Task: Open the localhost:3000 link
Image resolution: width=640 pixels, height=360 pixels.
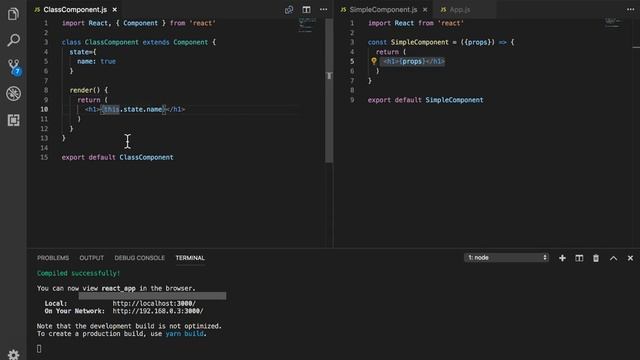Action: [154, 303]
